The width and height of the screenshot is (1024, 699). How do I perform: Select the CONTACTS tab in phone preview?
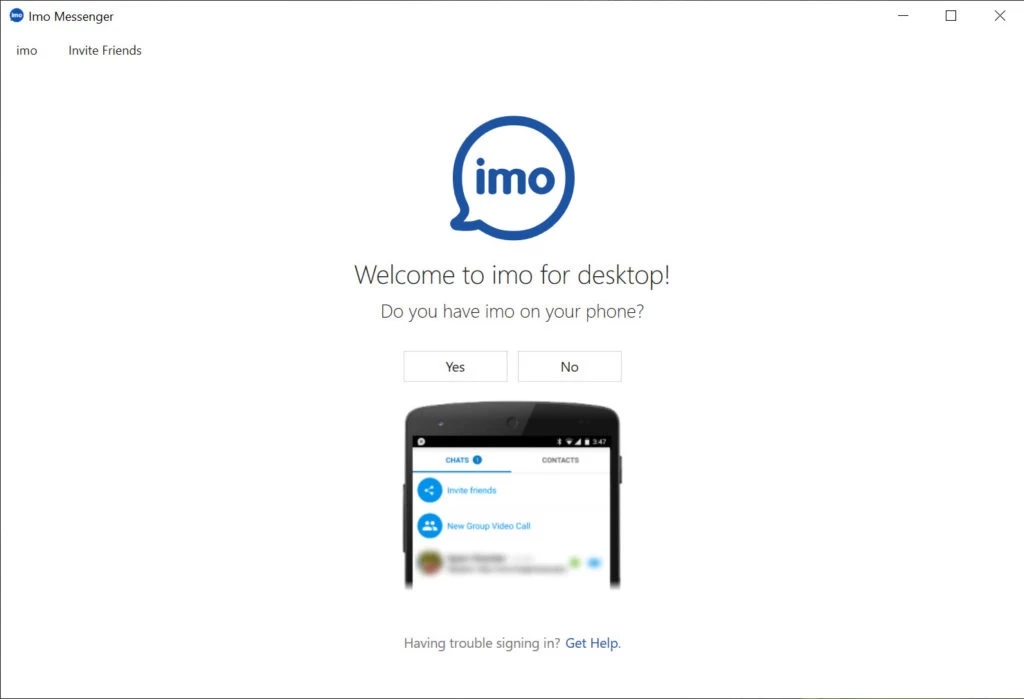(560, 460)
